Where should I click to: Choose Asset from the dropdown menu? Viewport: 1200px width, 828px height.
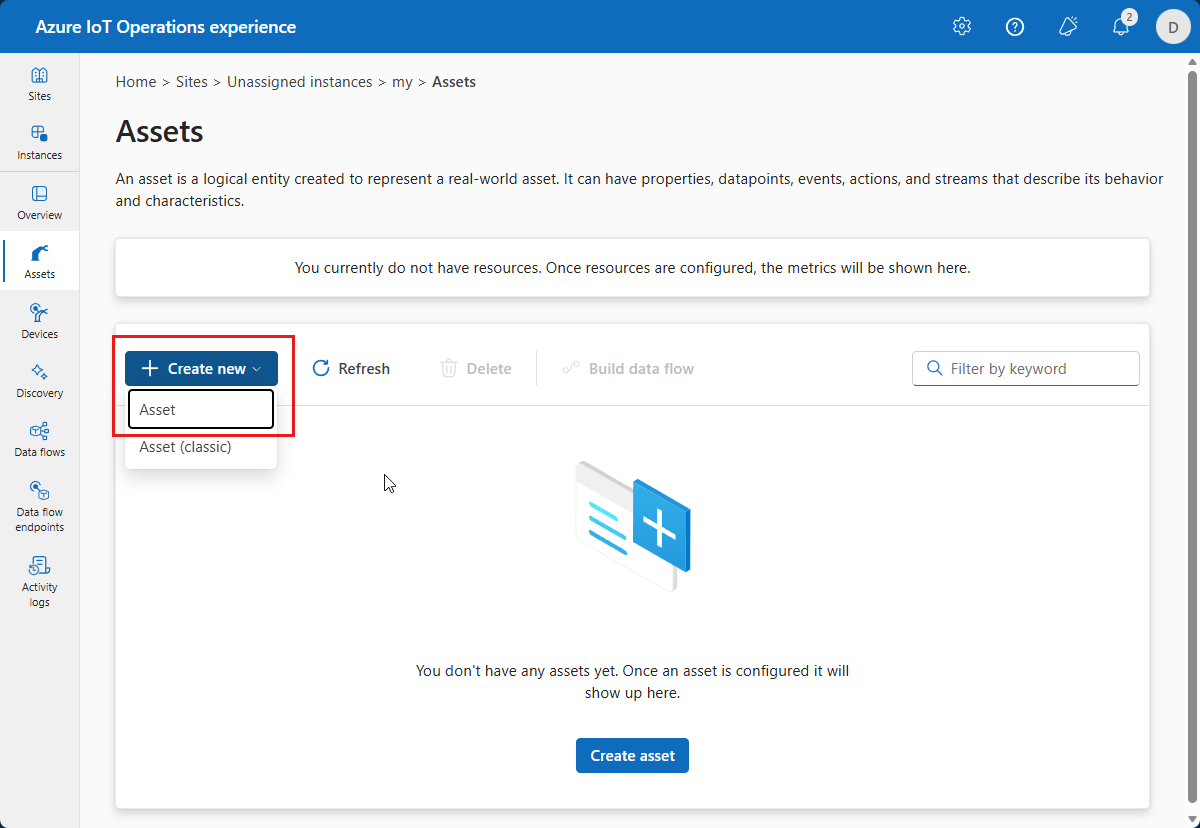click(x=201, y=410)
